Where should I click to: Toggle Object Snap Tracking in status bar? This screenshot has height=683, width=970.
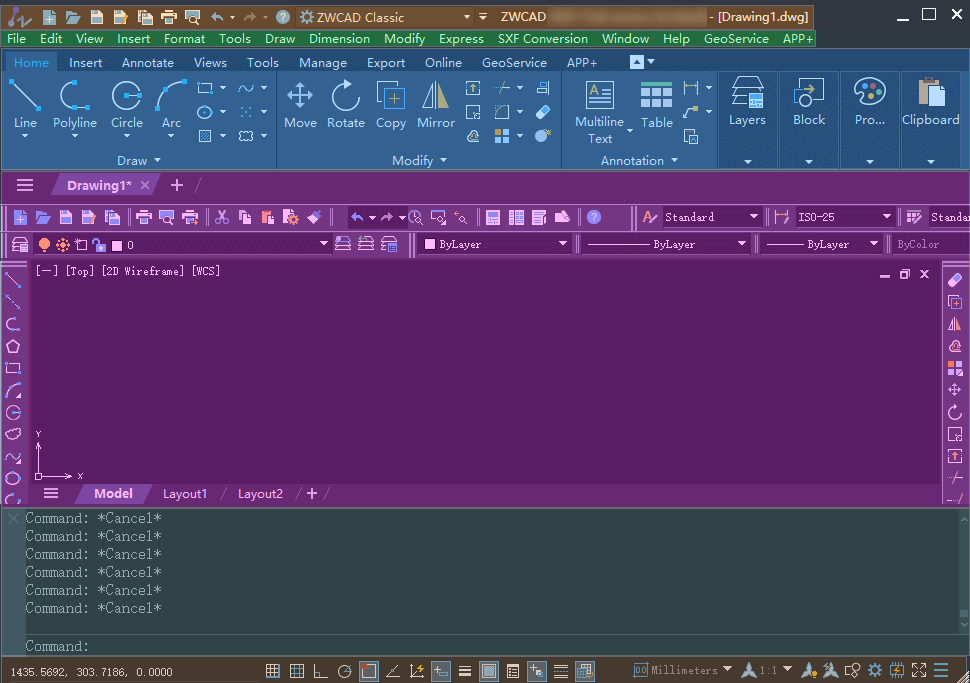[393, 671]
